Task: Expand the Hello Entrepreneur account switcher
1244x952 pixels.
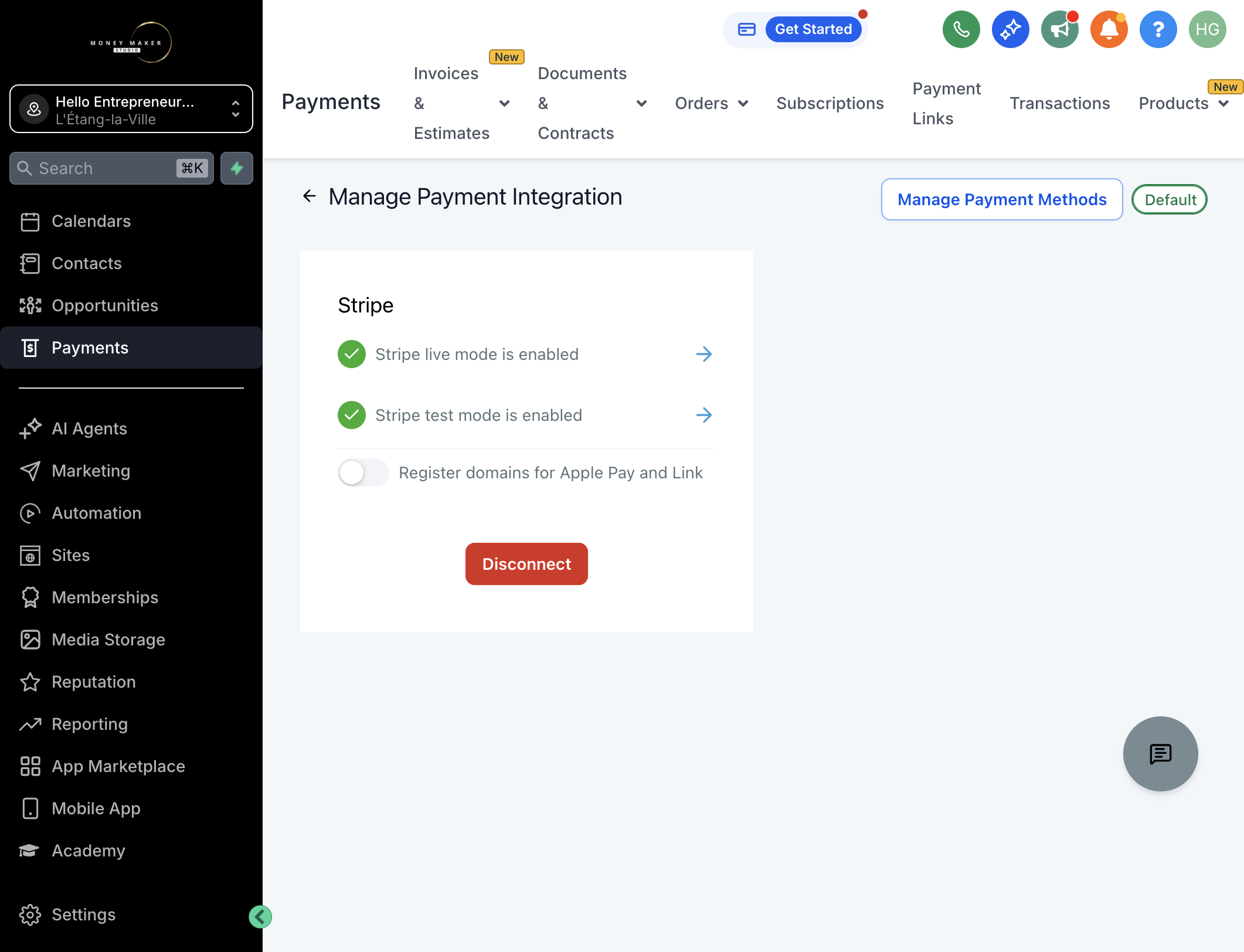Action: point(131,109)
